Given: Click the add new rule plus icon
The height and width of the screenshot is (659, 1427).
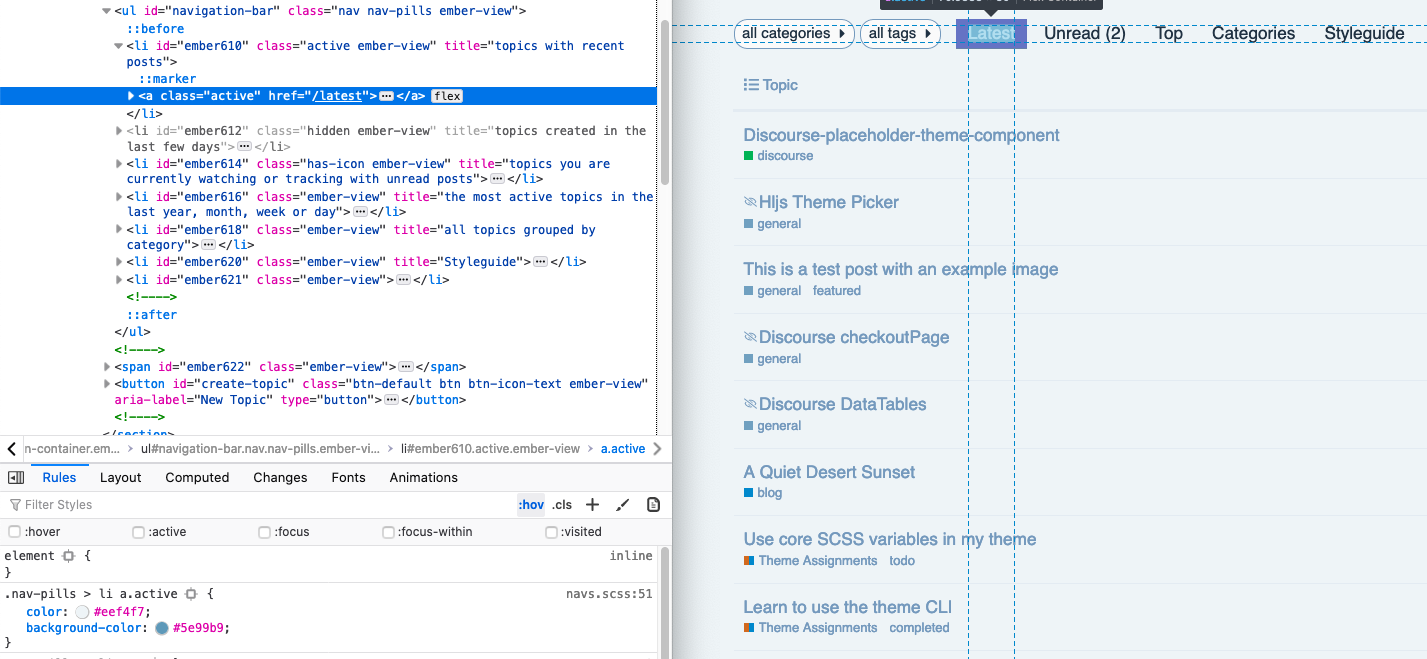Looking at the screenshot, I should point(592,505).
